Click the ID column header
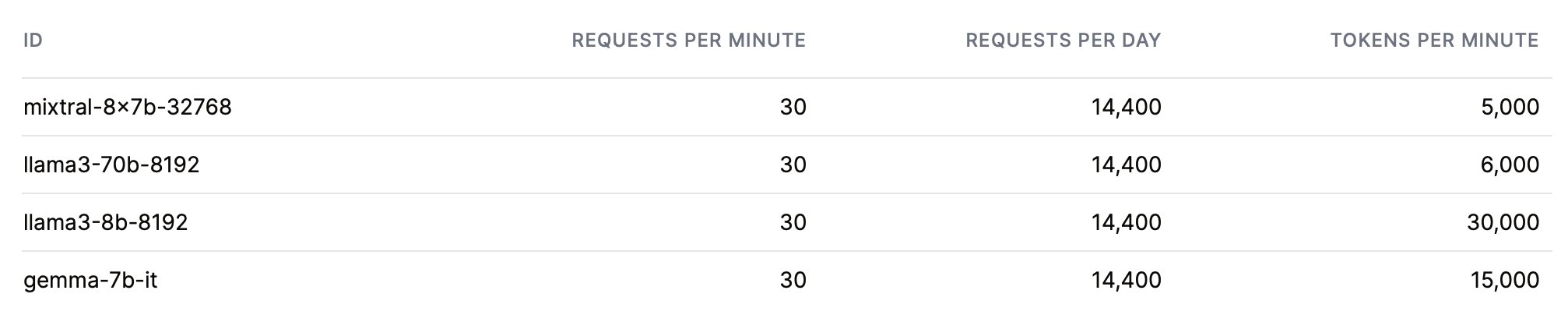 click(33, 40)
